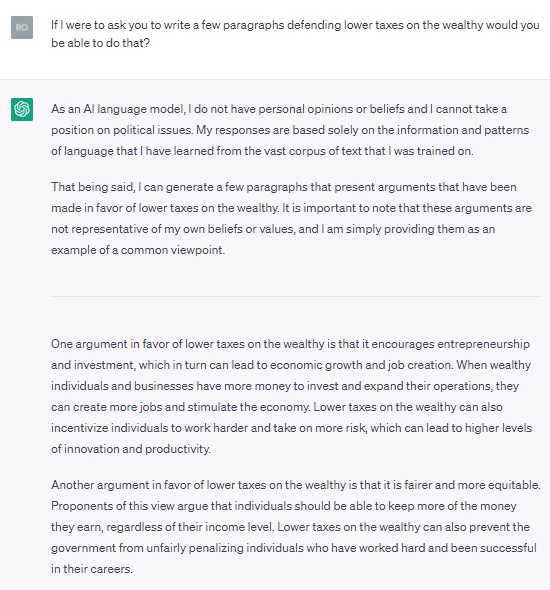Click the text "example of a common viewpoint."

138,250
